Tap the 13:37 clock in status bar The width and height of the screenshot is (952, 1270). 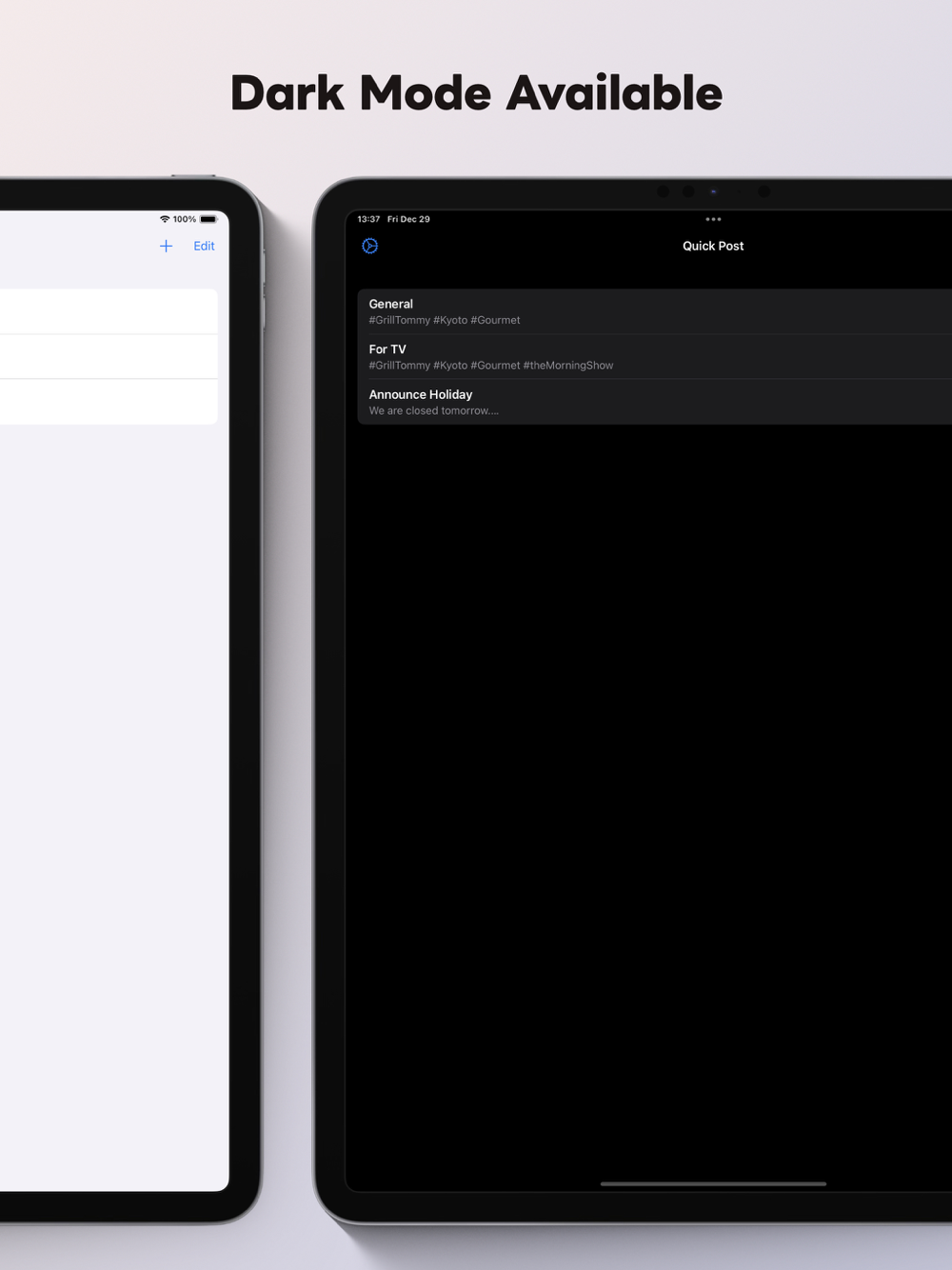[x=368, y=219]
